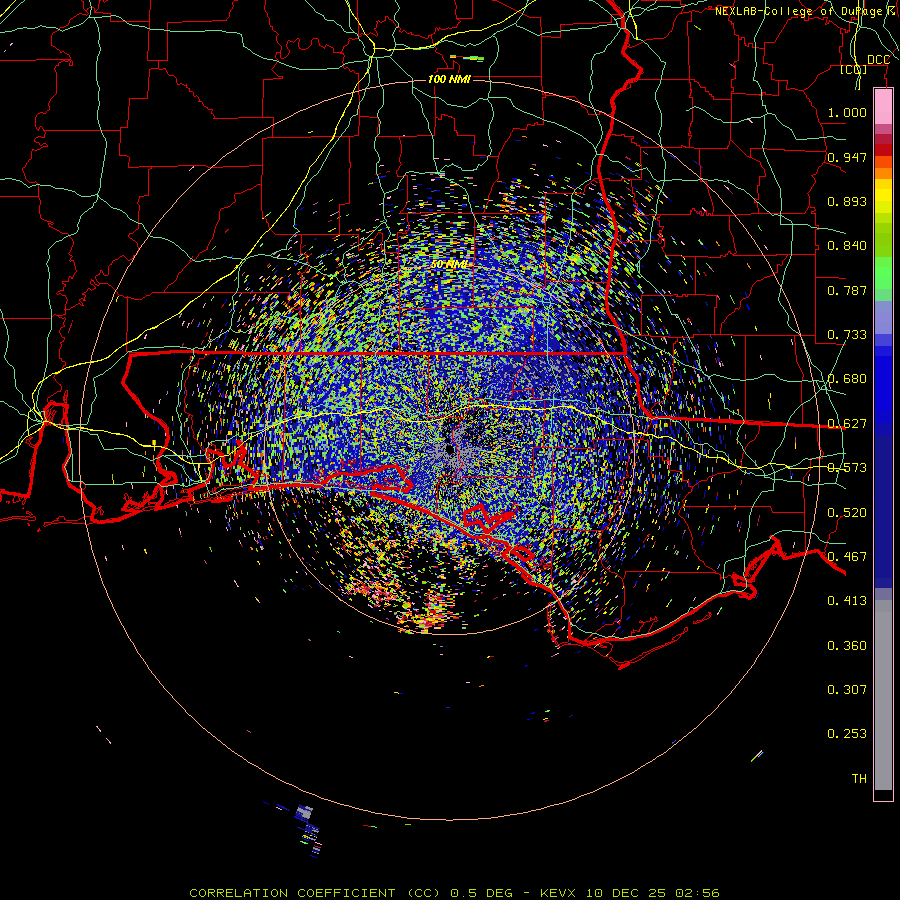This screenshot has width=900, height=900.
Task: Click the 100 NMI range ring label
Action: click(449, 79)
